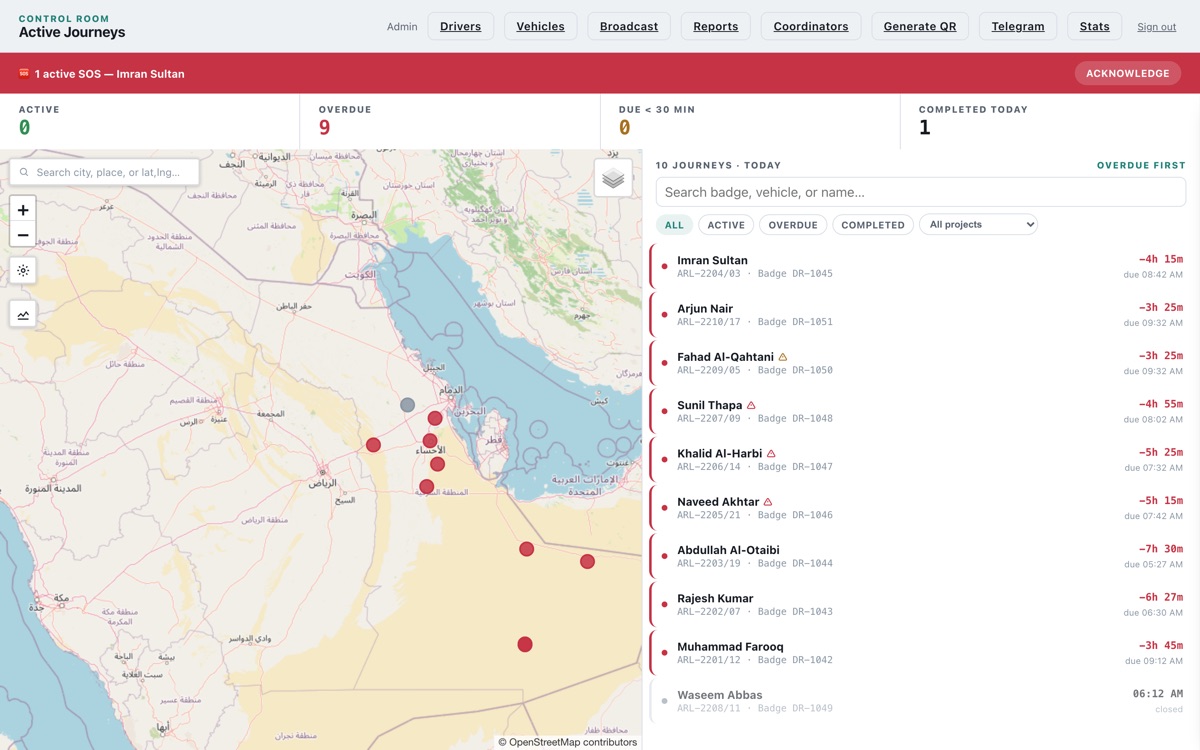Open the Coordinators page
1200x750 pixels.
click(x=811, y=26)
